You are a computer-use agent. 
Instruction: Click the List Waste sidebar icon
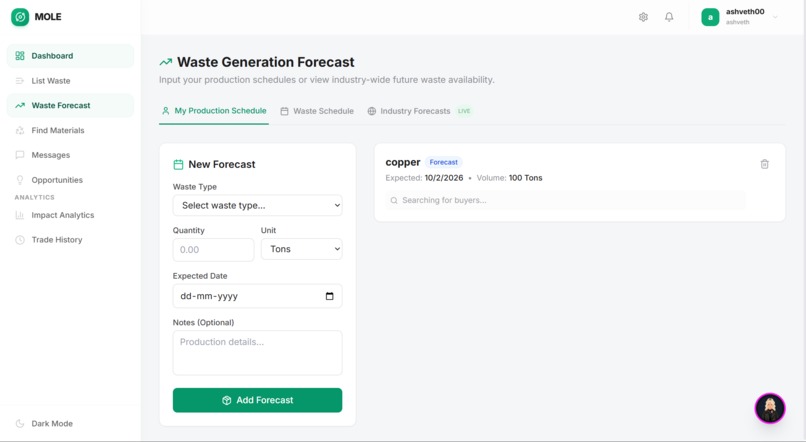click(20, 81)
